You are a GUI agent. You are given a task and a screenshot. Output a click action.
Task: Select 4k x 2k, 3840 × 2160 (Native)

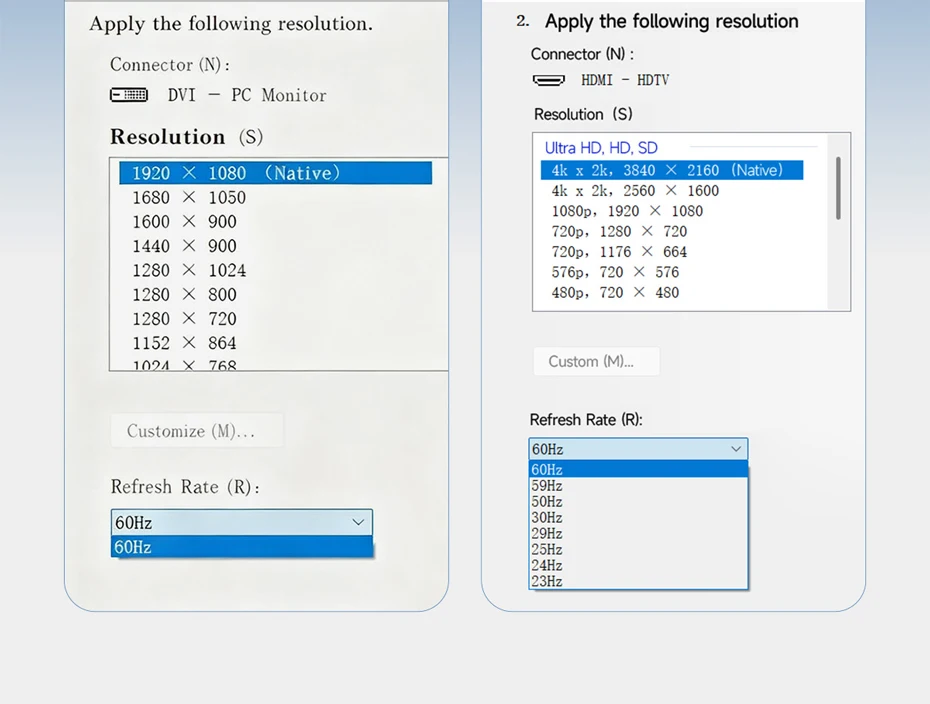tap(672, 170)
